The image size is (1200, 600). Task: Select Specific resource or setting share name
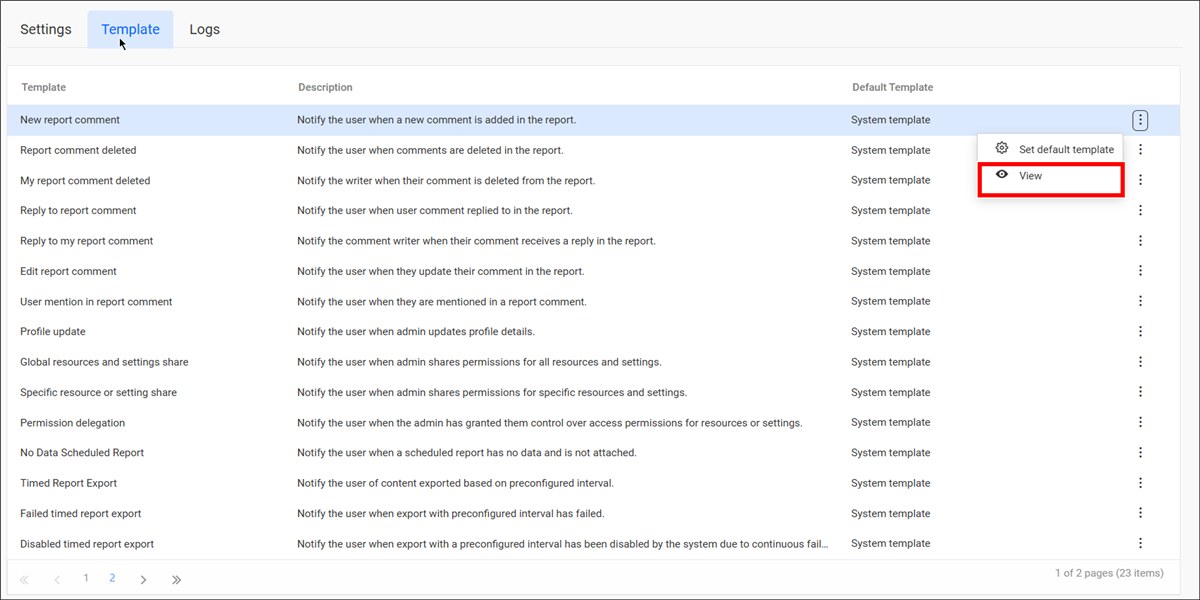coord(98,393)
